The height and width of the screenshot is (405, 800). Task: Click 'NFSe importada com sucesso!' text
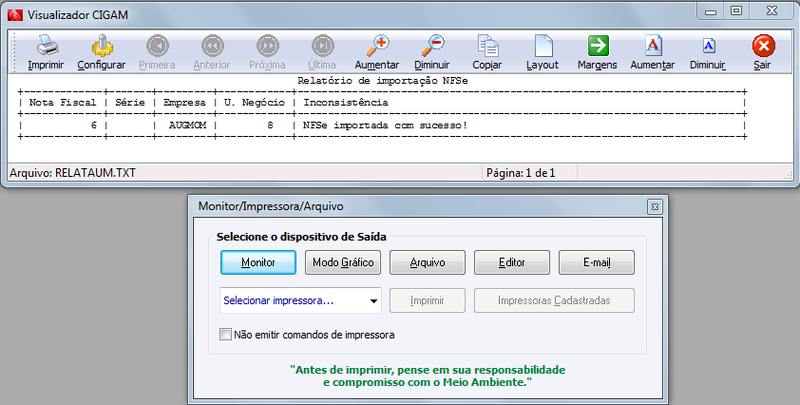point(385,125)
